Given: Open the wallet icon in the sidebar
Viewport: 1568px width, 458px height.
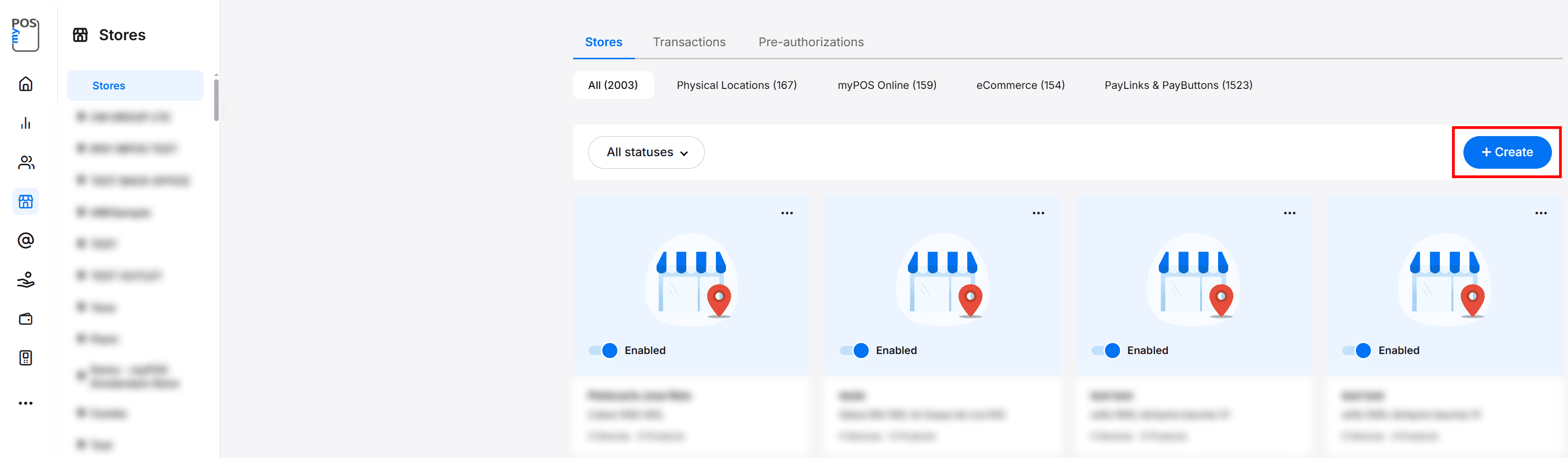Looking at the screenshot, I should [x=25, y=318].
